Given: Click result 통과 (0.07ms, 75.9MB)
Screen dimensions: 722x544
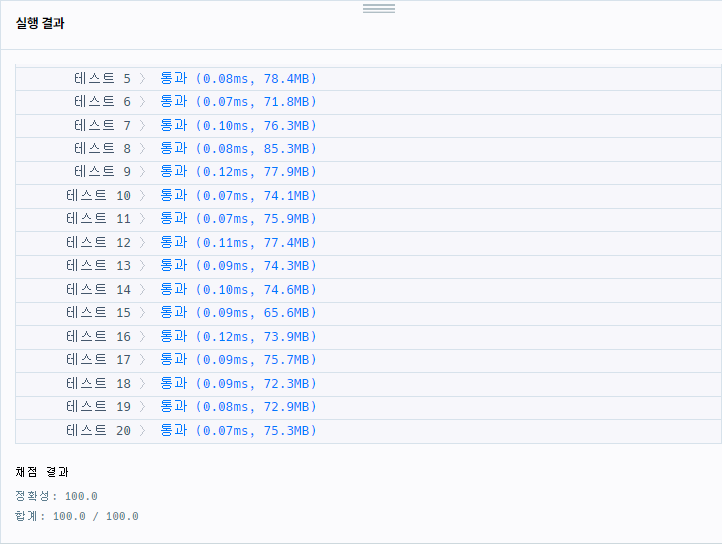Looking at the screenshot, I should click(x=239, y=219).
